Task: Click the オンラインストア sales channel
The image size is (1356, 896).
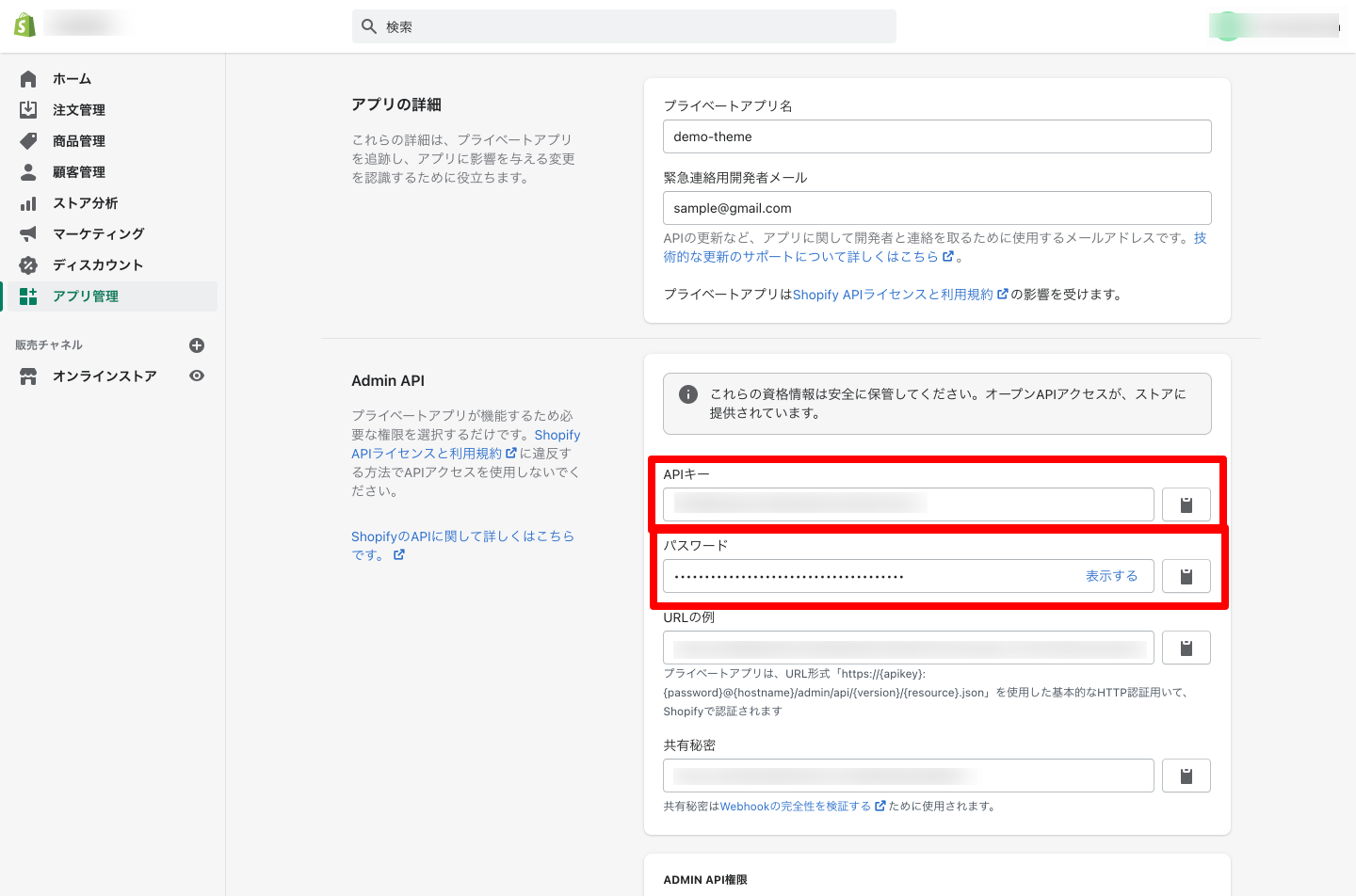Action: pos(104,376)
